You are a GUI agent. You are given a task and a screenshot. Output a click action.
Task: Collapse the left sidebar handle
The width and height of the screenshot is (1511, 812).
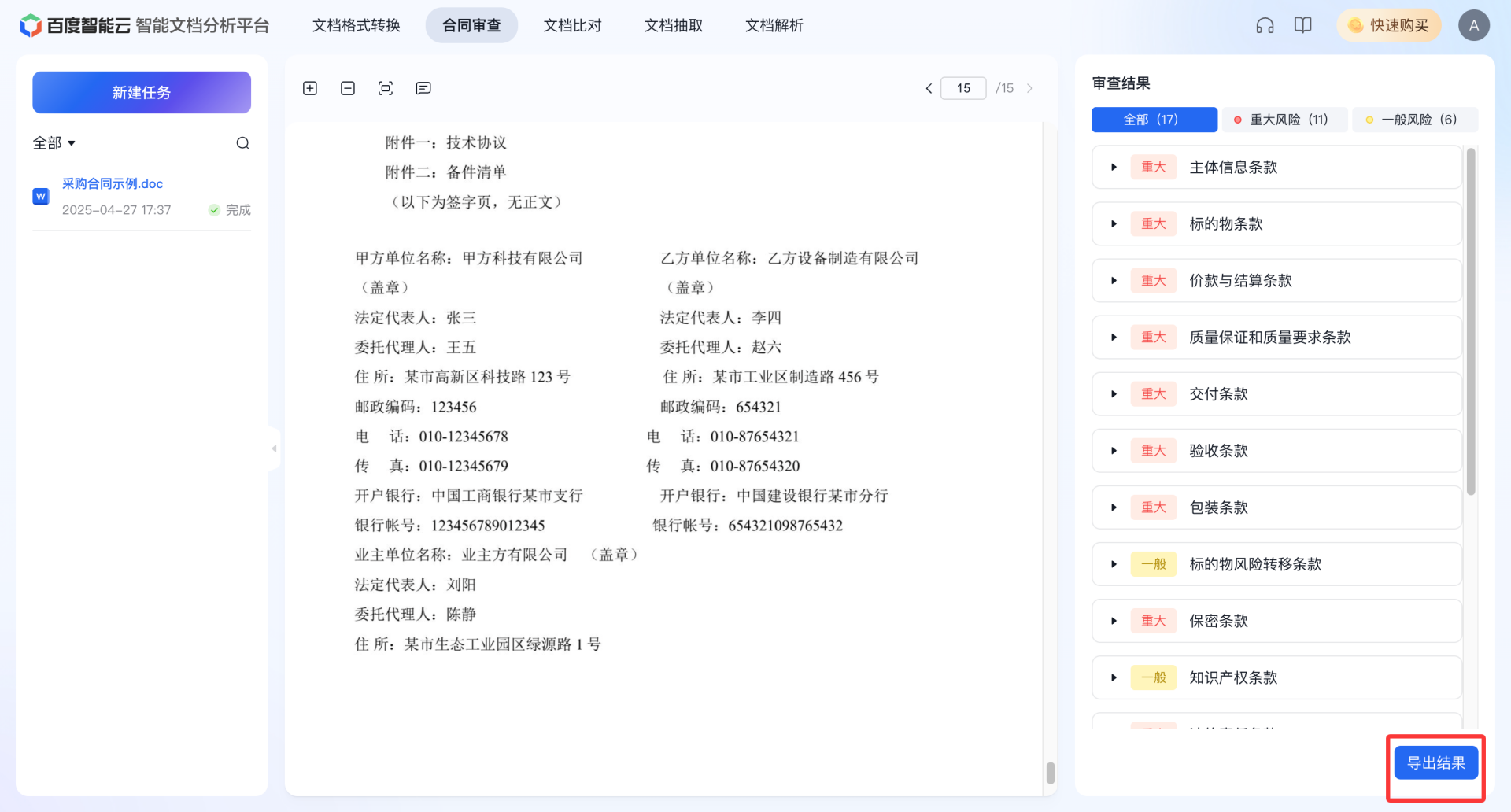[274, 448]
